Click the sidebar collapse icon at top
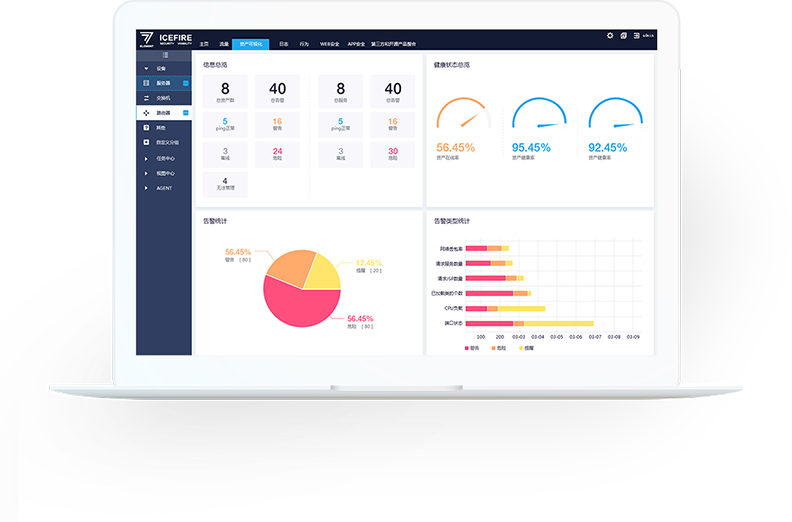 coord(166,54)
